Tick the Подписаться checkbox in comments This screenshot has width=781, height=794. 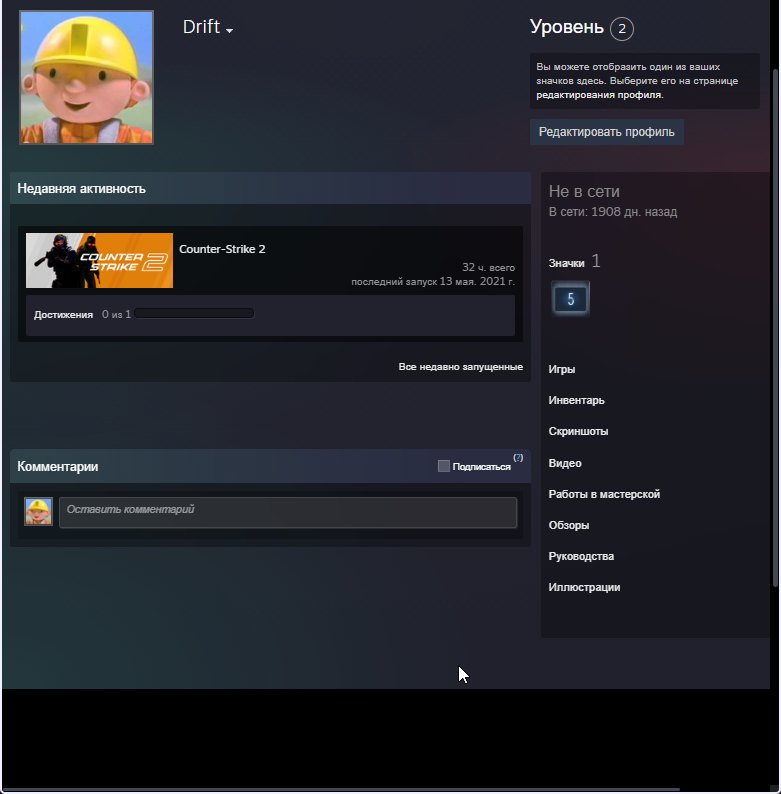[x=444, y=466]
